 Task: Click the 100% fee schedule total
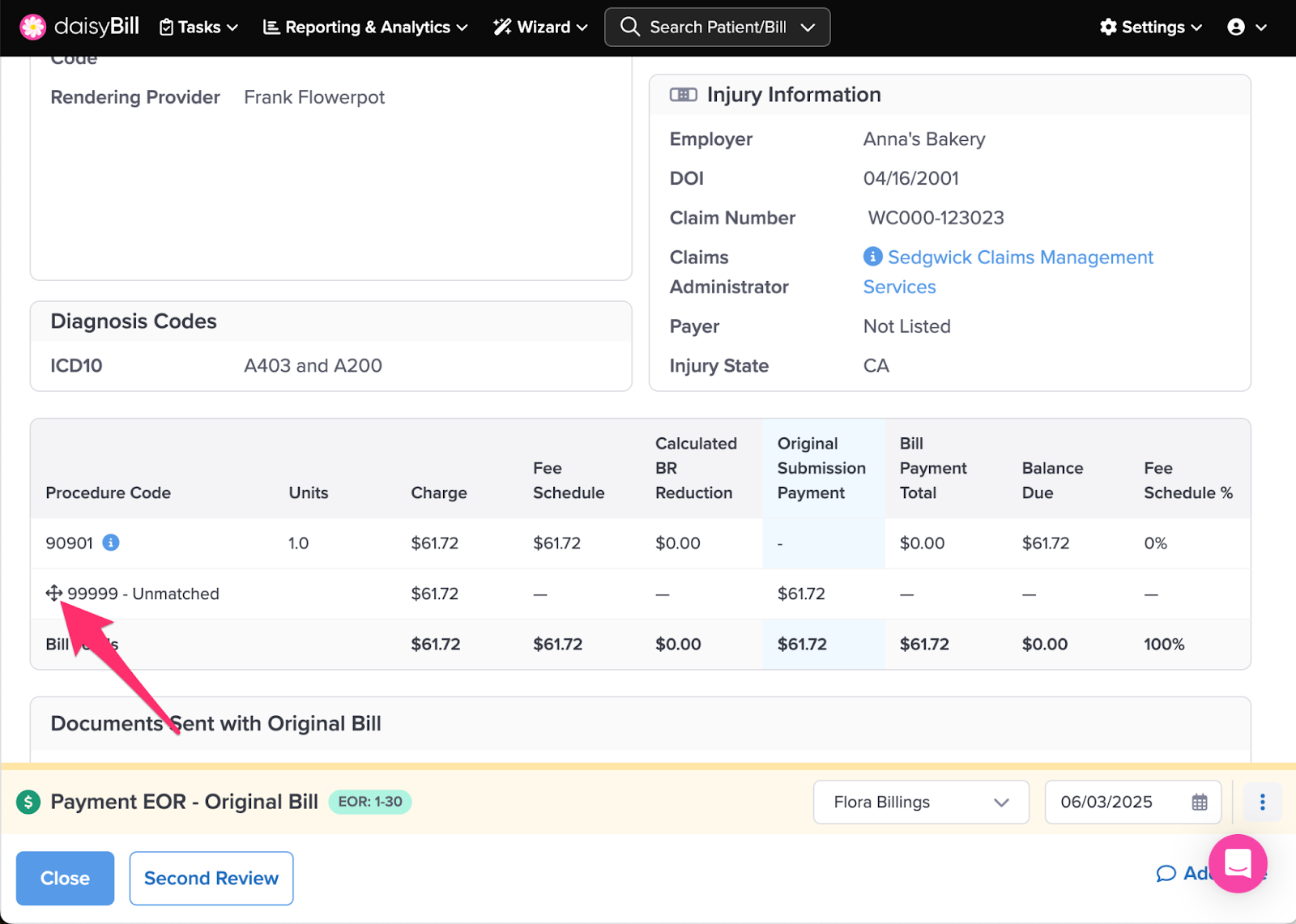tap(1164, 644)
